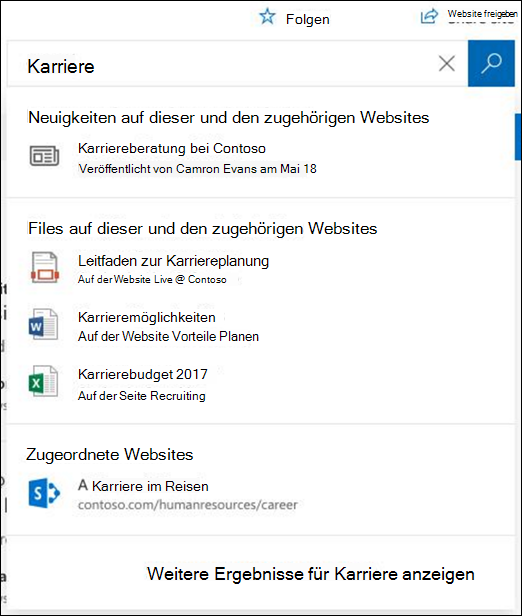Follow the site via Folgen label

click(x=308, y=19)
